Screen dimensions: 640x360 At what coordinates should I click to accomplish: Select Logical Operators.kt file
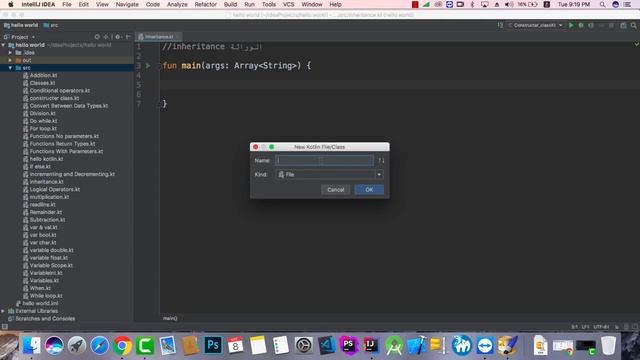pyautogui.click(x=55, y=189)
